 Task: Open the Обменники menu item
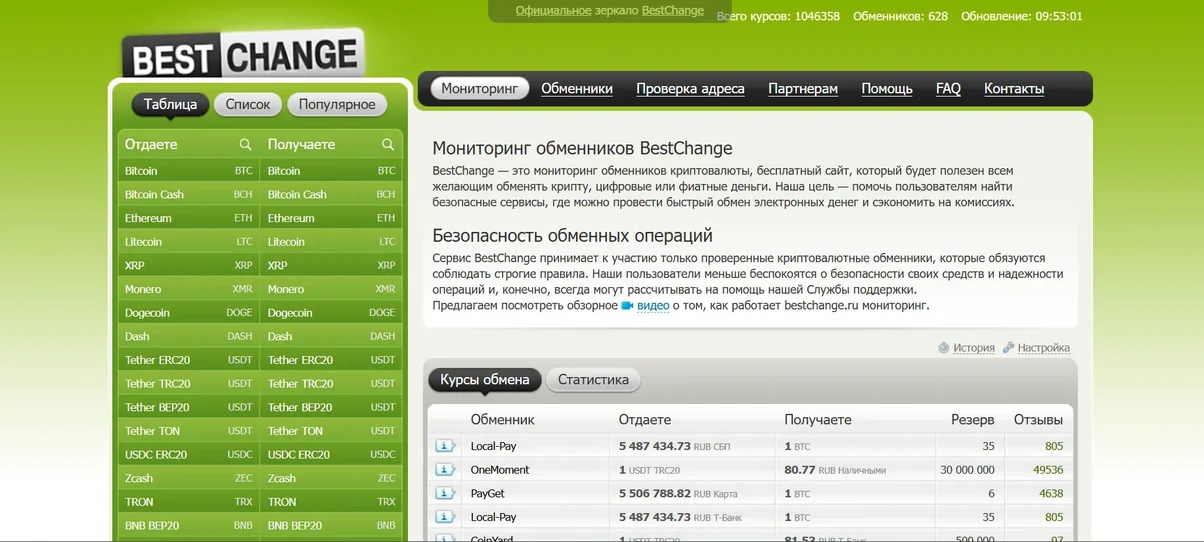(577, 88)
